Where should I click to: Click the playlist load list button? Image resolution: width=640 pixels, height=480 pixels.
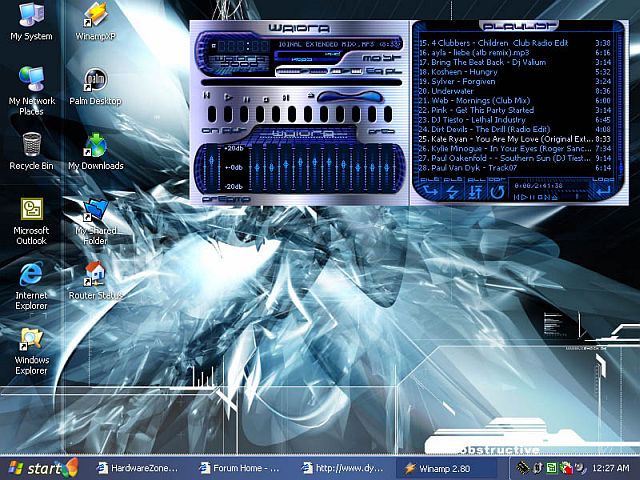[602, 190]
